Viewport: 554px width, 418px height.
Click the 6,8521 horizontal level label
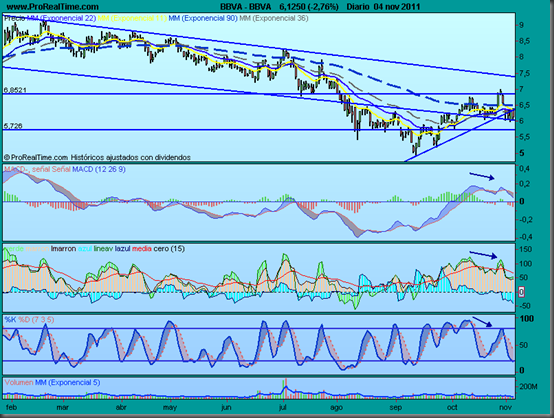[15, 90]
